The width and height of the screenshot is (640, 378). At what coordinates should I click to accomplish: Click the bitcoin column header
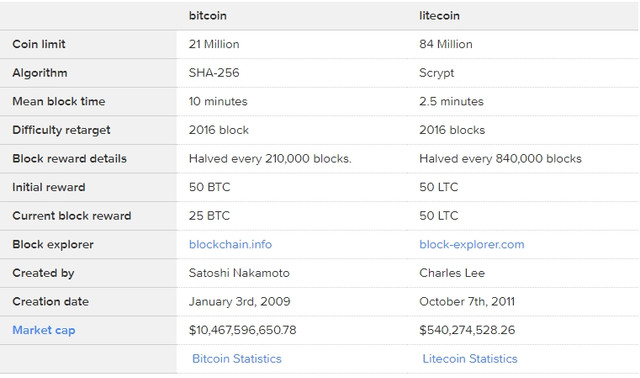[208, 16]
